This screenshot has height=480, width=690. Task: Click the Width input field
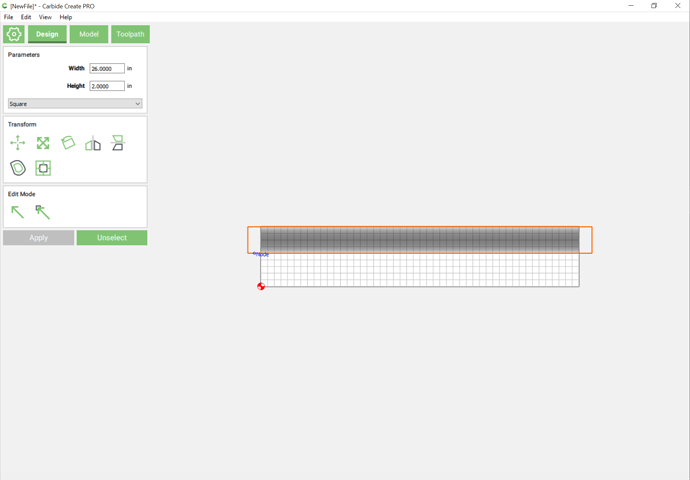107,69
